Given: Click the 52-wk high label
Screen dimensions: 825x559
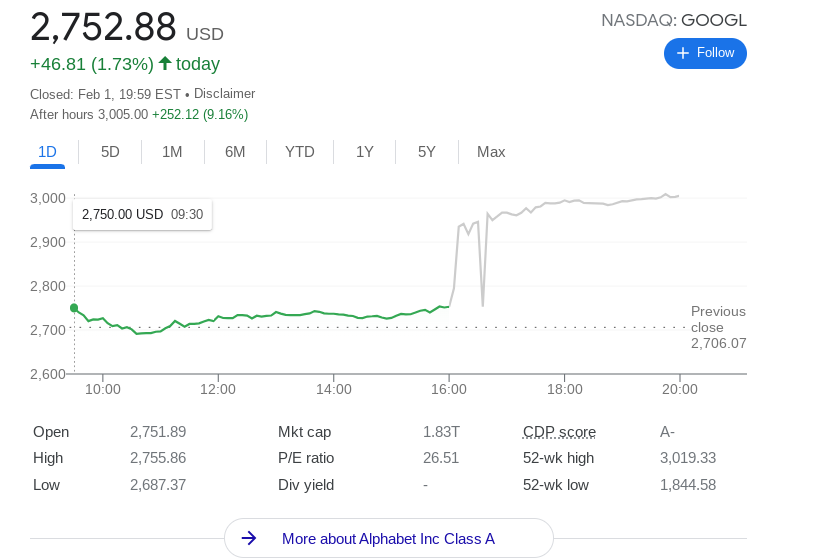Looking at the screenshot, I should (x=558, y=458).
